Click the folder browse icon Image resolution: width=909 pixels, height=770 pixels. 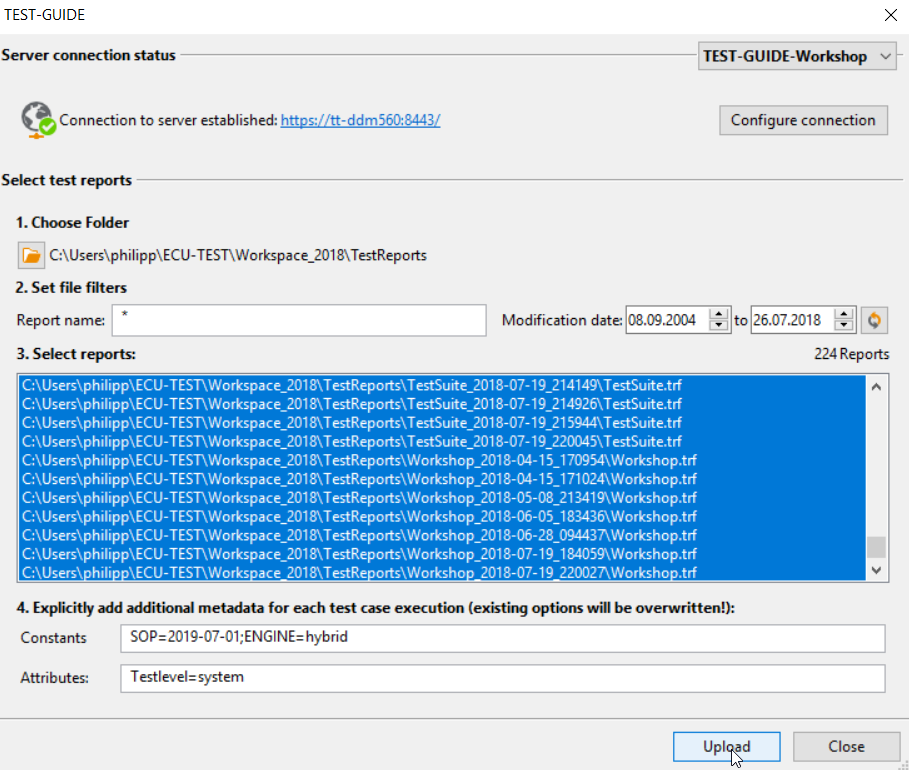31,256
